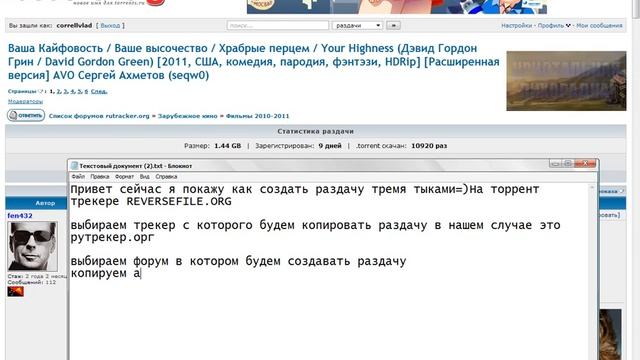Click the Notepad document icon in title bar
Viewport: 640px width, 360px height.
click(74, 166)
